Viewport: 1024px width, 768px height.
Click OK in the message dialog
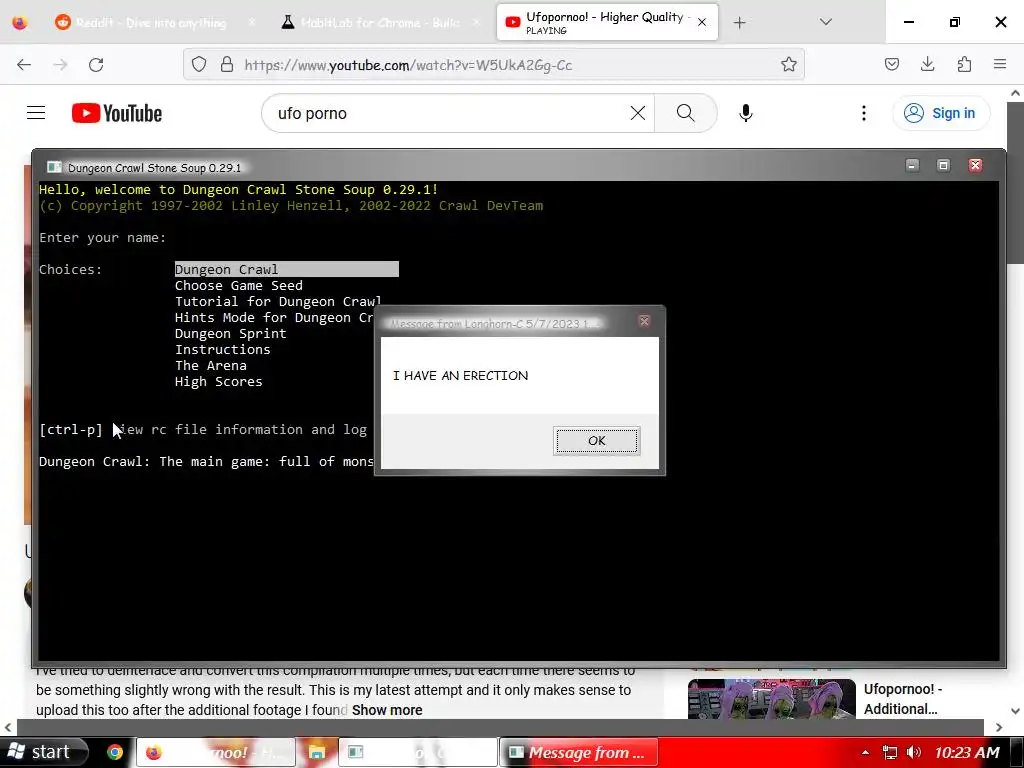pos(596,441)
